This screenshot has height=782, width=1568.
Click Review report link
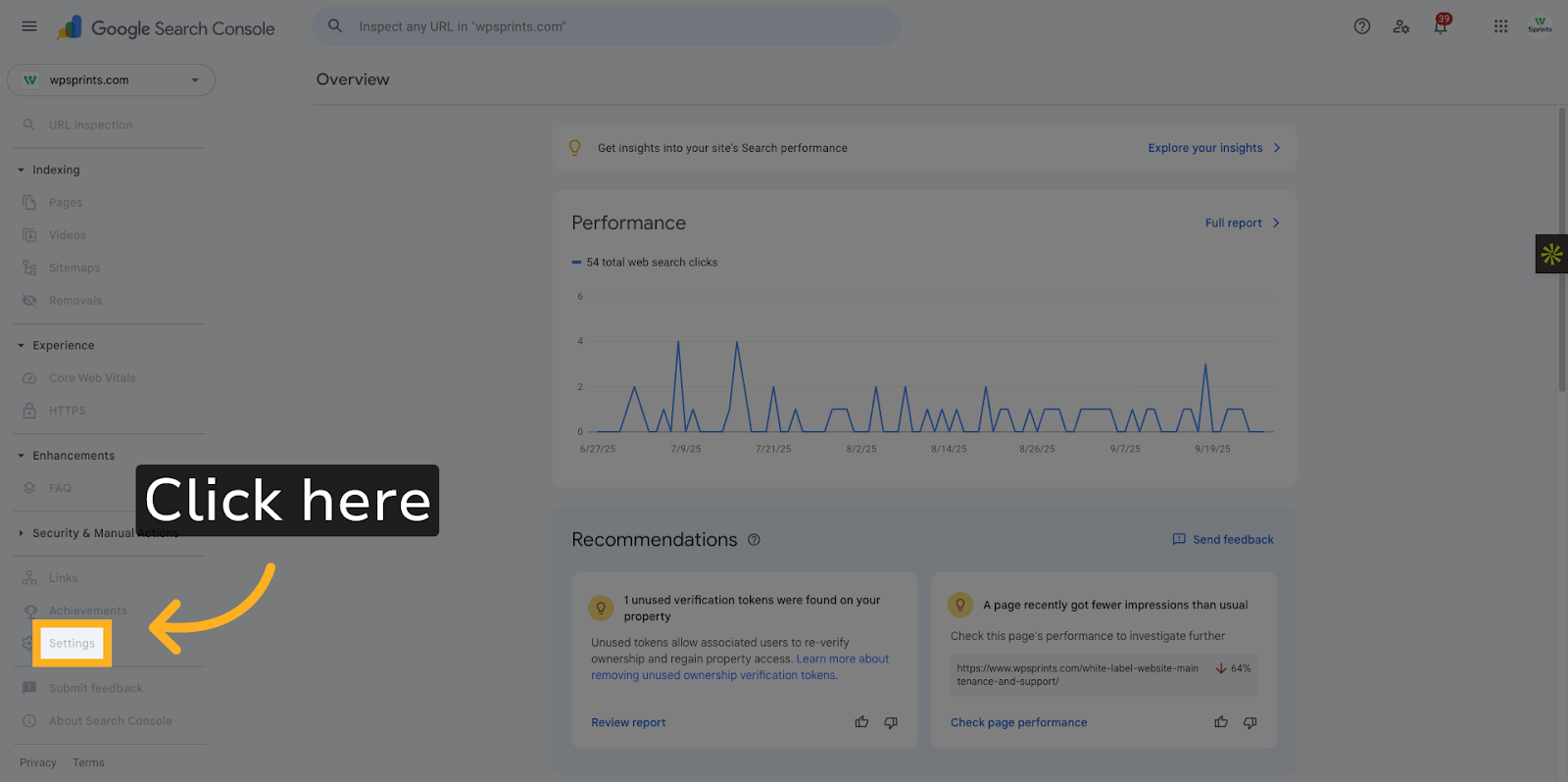pyautogui.click(x=628, y=722)
